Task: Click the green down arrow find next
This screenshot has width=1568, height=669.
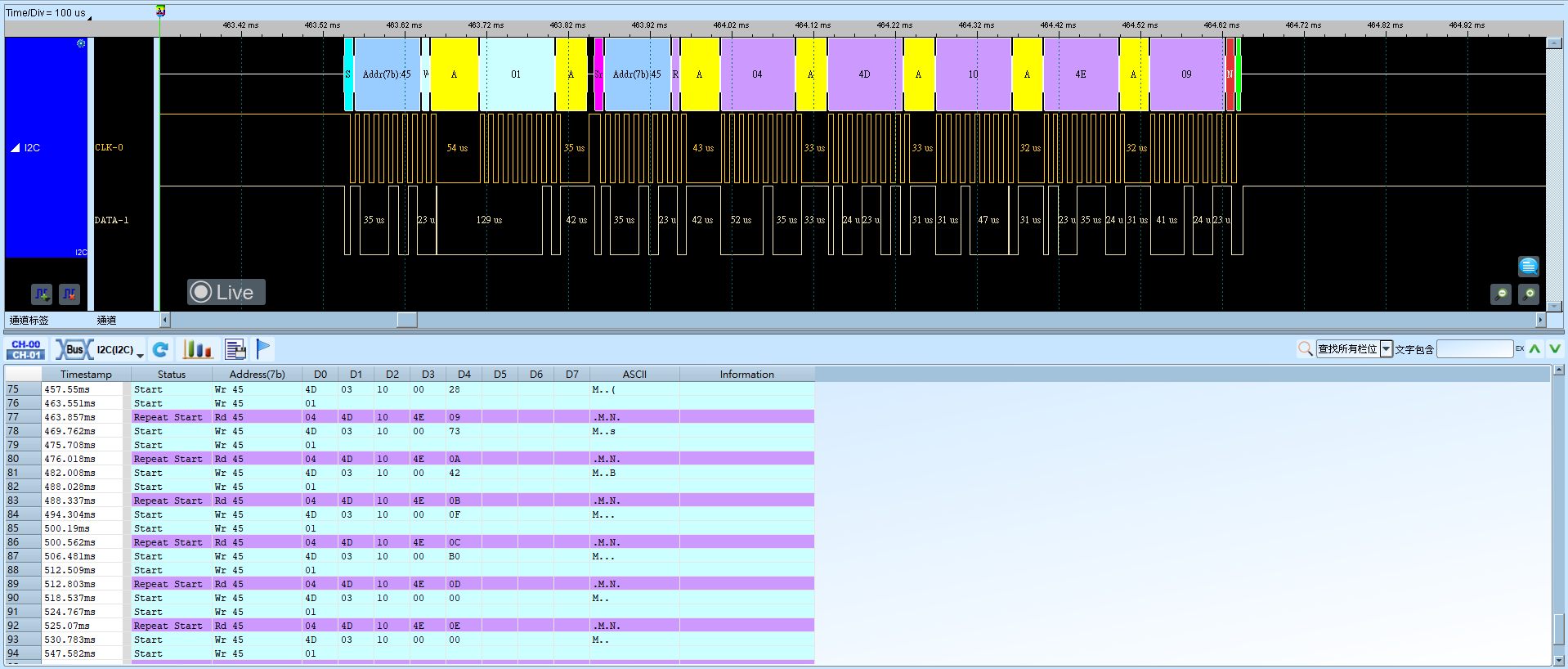Action: coord(1555,349)
